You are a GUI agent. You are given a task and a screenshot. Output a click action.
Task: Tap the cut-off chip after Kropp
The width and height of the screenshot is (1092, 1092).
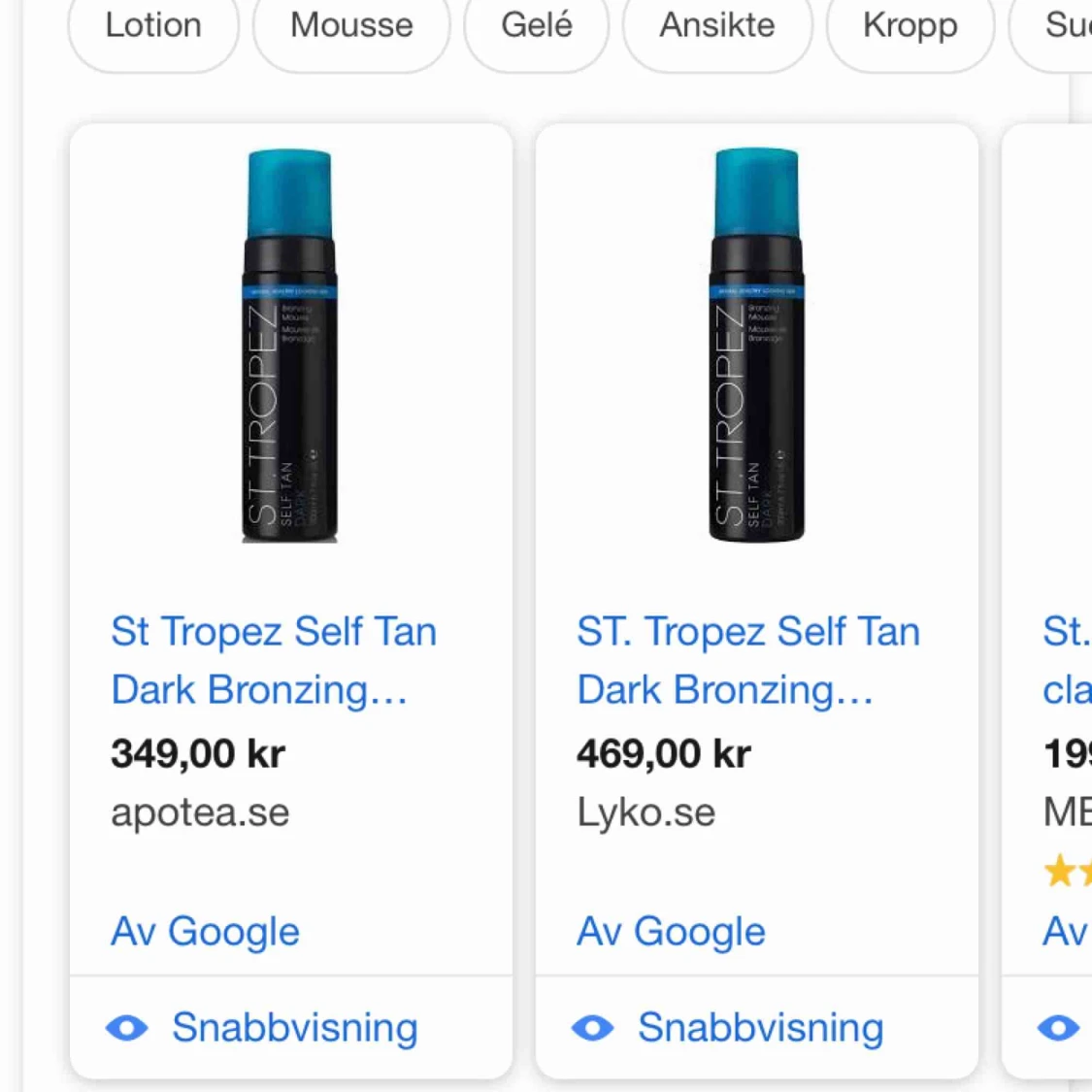1063,26
